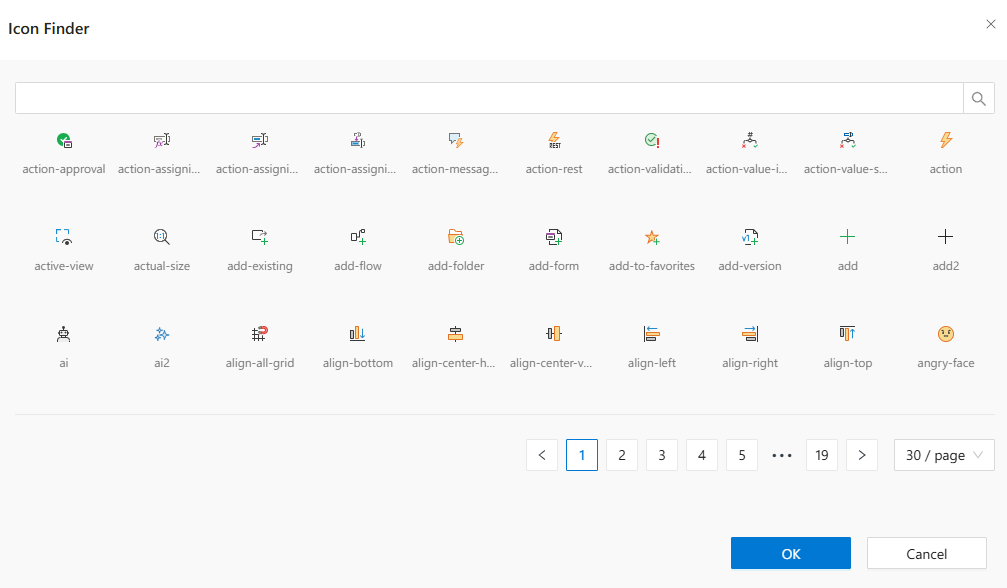Image resolution: width=1007 pixels, height=588 pixels.
Task: Close the Icon Finder dialog
Action: (x=991, y=24)
